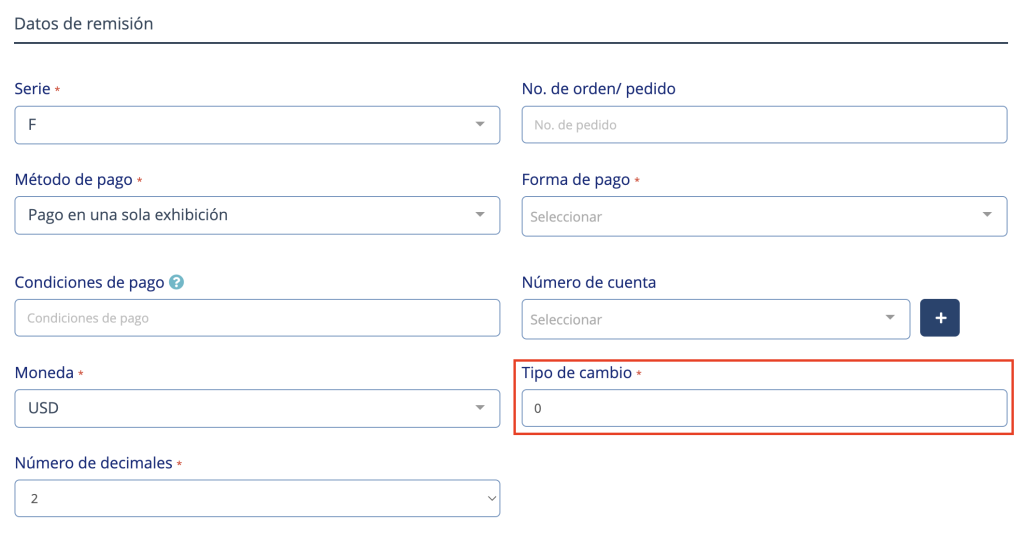Click the chevron on the Número de decimales select
This screenshot has width=1024, height=536.
490,498
